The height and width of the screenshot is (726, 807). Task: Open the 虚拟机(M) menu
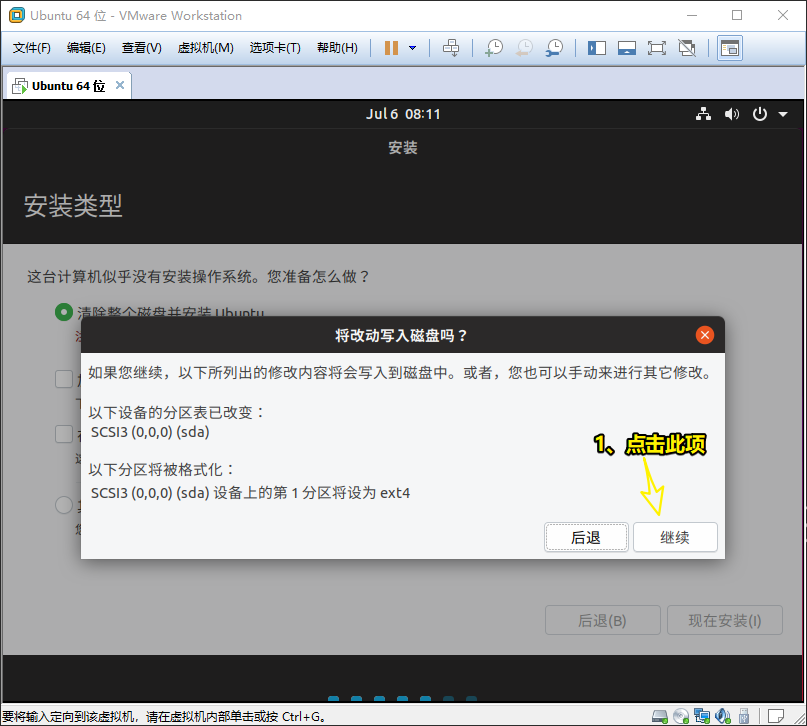point(205,48)
